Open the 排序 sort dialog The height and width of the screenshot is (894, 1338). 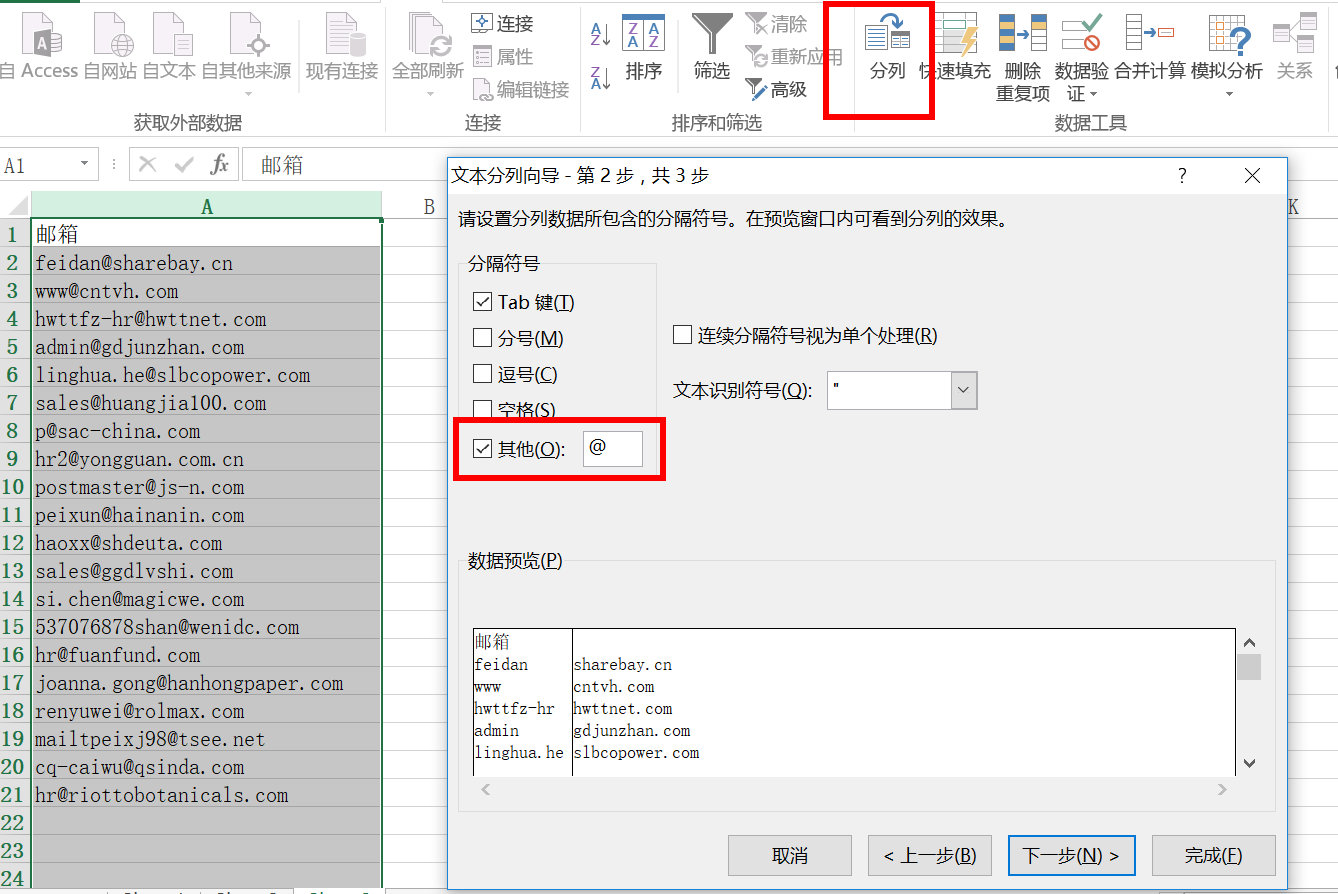coord(644,47)
